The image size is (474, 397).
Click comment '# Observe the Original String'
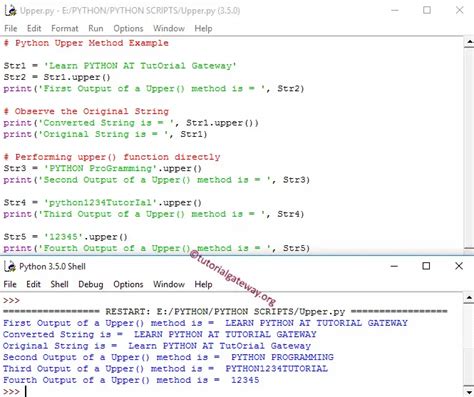pyautogui.click(x=86, y=111)
